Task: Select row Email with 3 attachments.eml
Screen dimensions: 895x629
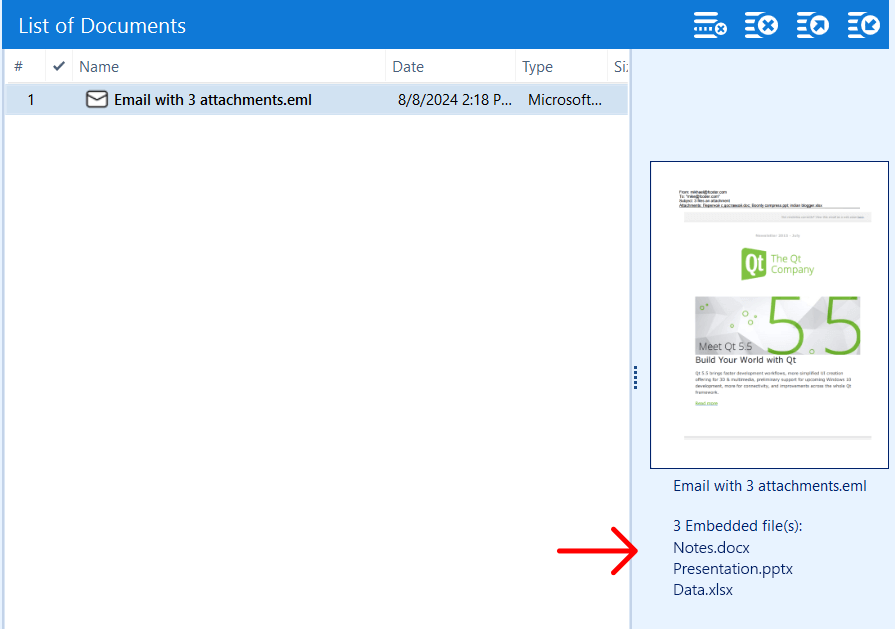Action: 317,100
